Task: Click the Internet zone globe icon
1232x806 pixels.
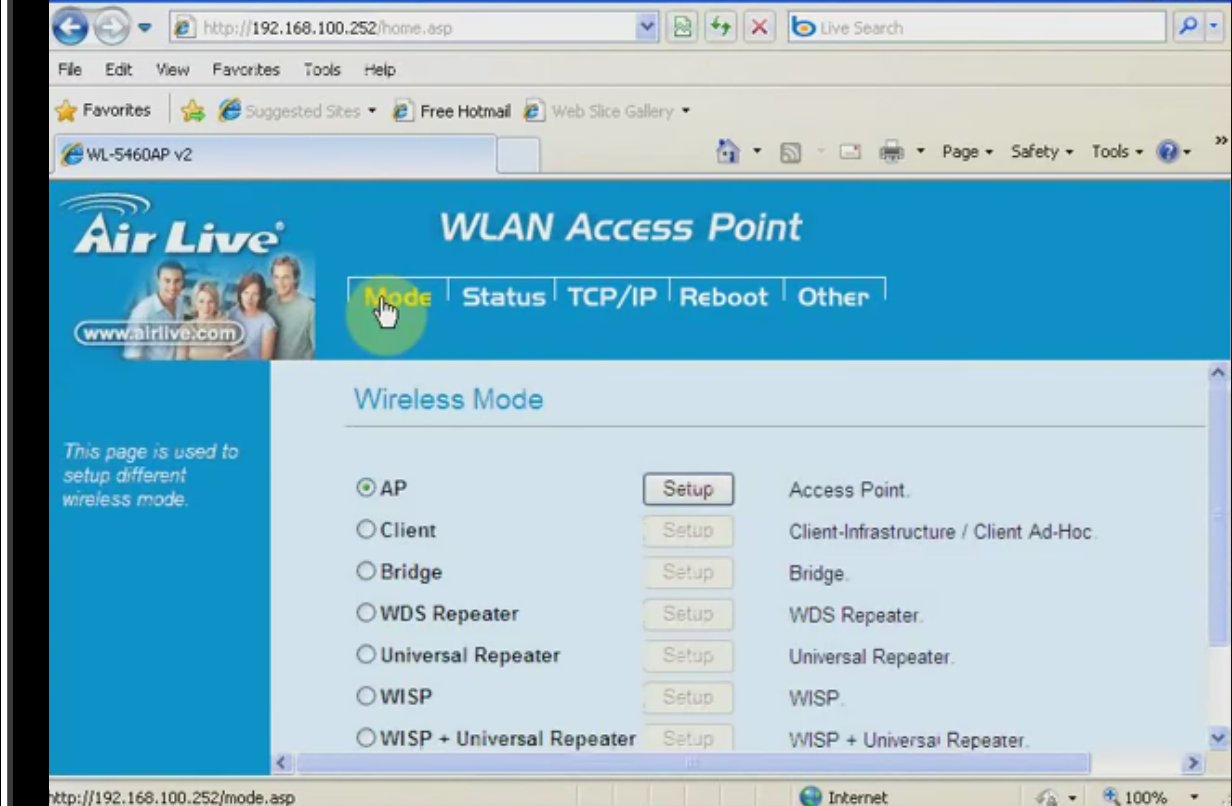Action: pos(811,797)
